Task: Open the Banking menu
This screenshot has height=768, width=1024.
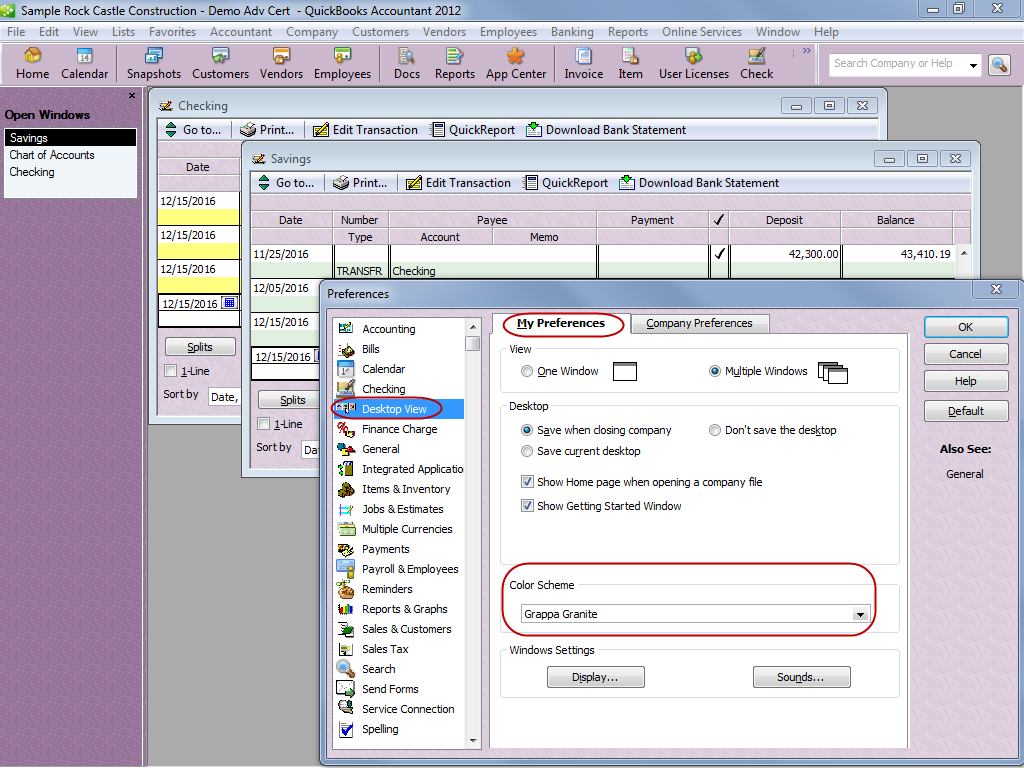Action: [x=572, y=32]
